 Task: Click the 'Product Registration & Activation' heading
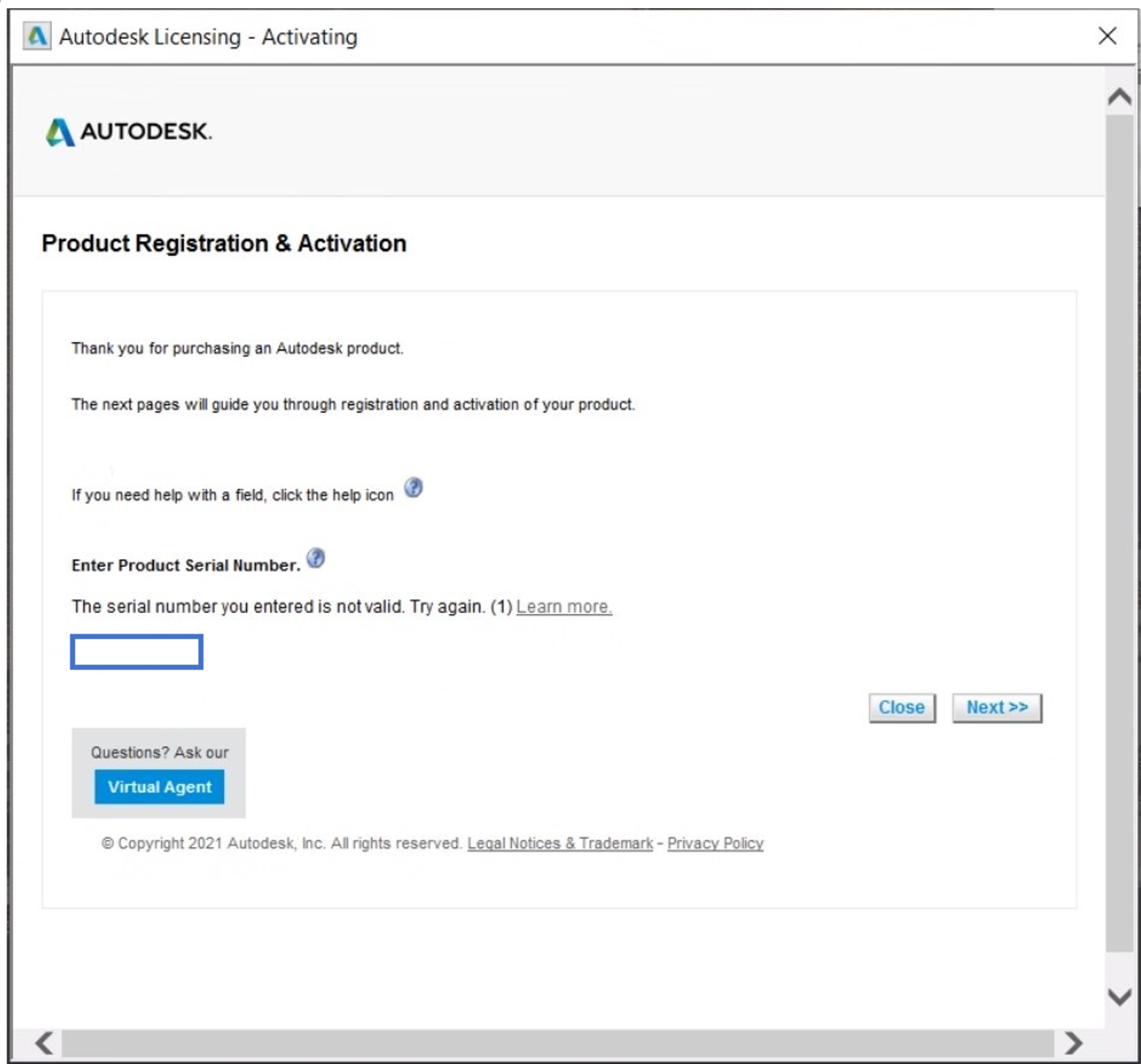click(x=224, y=243)
